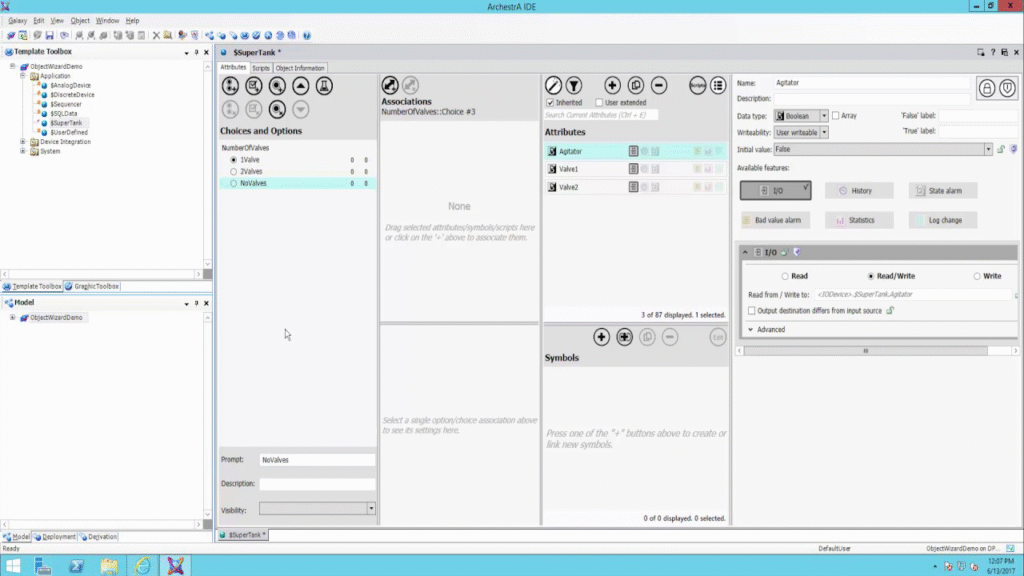Select the Write radio button
This screenshot has width=1024, height=576.
tap(977, 276)
